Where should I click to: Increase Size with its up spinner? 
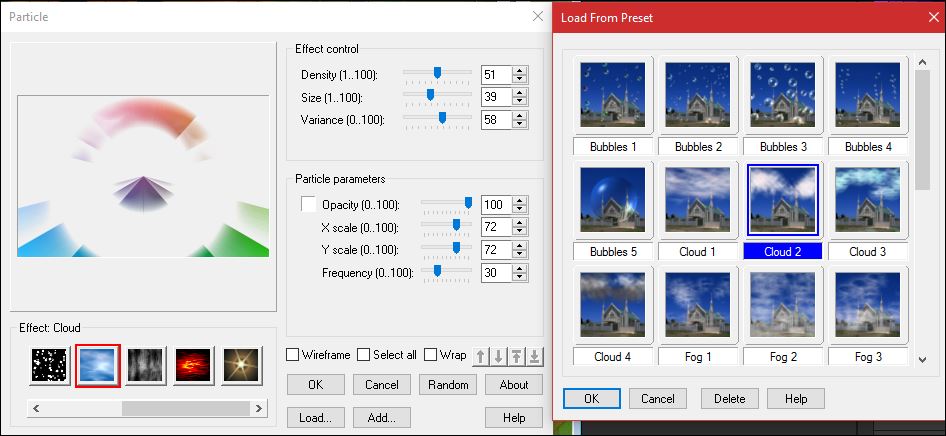point(519,93)
